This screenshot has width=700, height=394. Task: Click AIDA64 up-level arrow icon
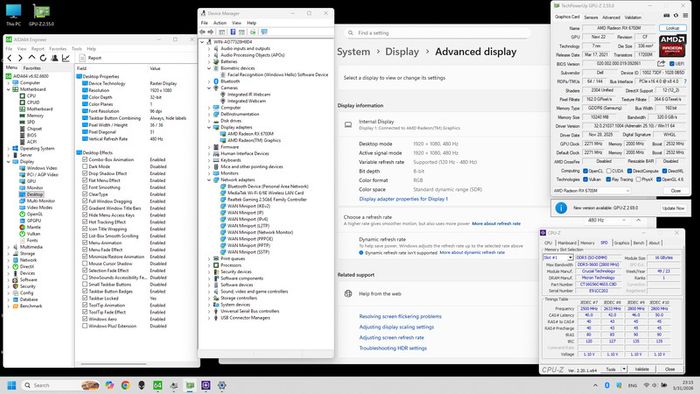tap(32, 58)
